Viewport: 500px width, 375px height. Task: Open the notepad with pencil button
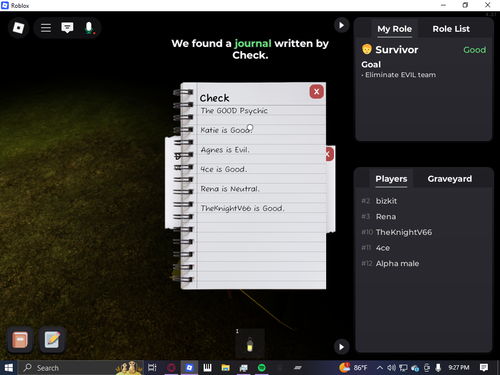pos(52,340)
